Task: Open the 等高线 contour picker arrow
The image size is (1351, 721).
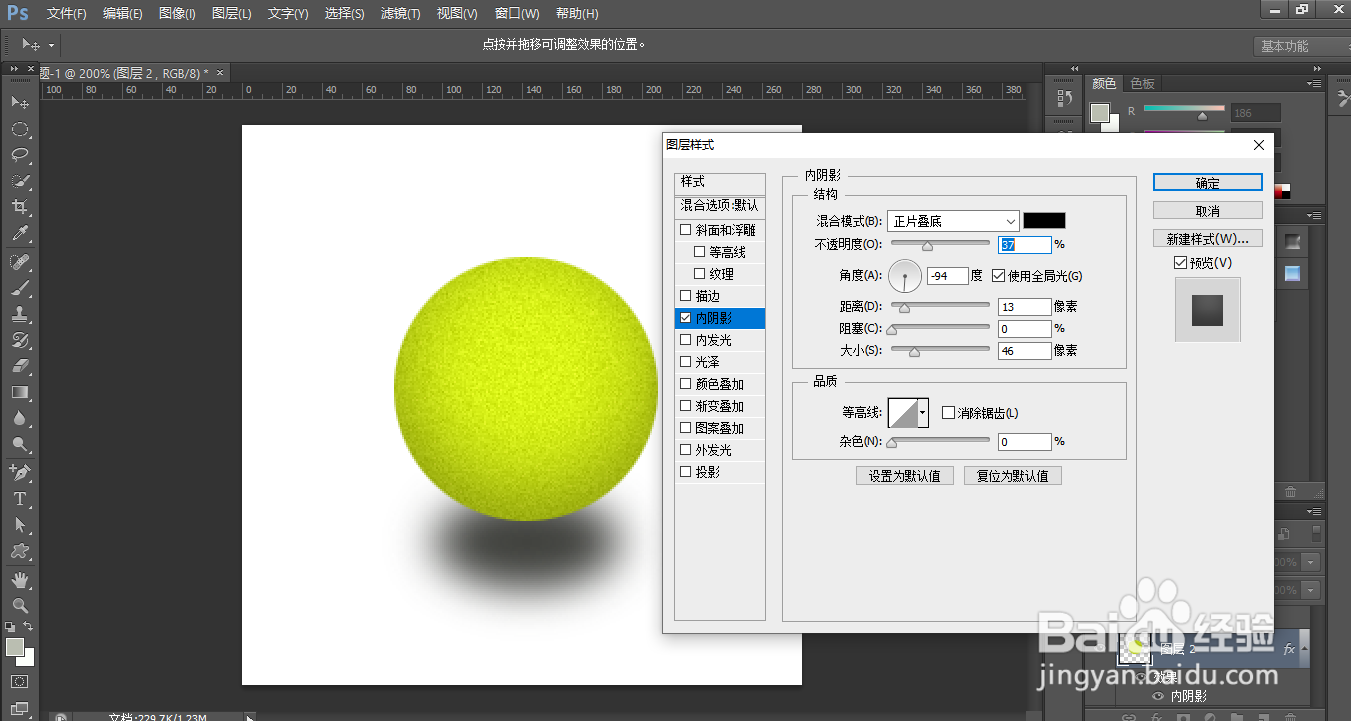Action: point(923,412)
